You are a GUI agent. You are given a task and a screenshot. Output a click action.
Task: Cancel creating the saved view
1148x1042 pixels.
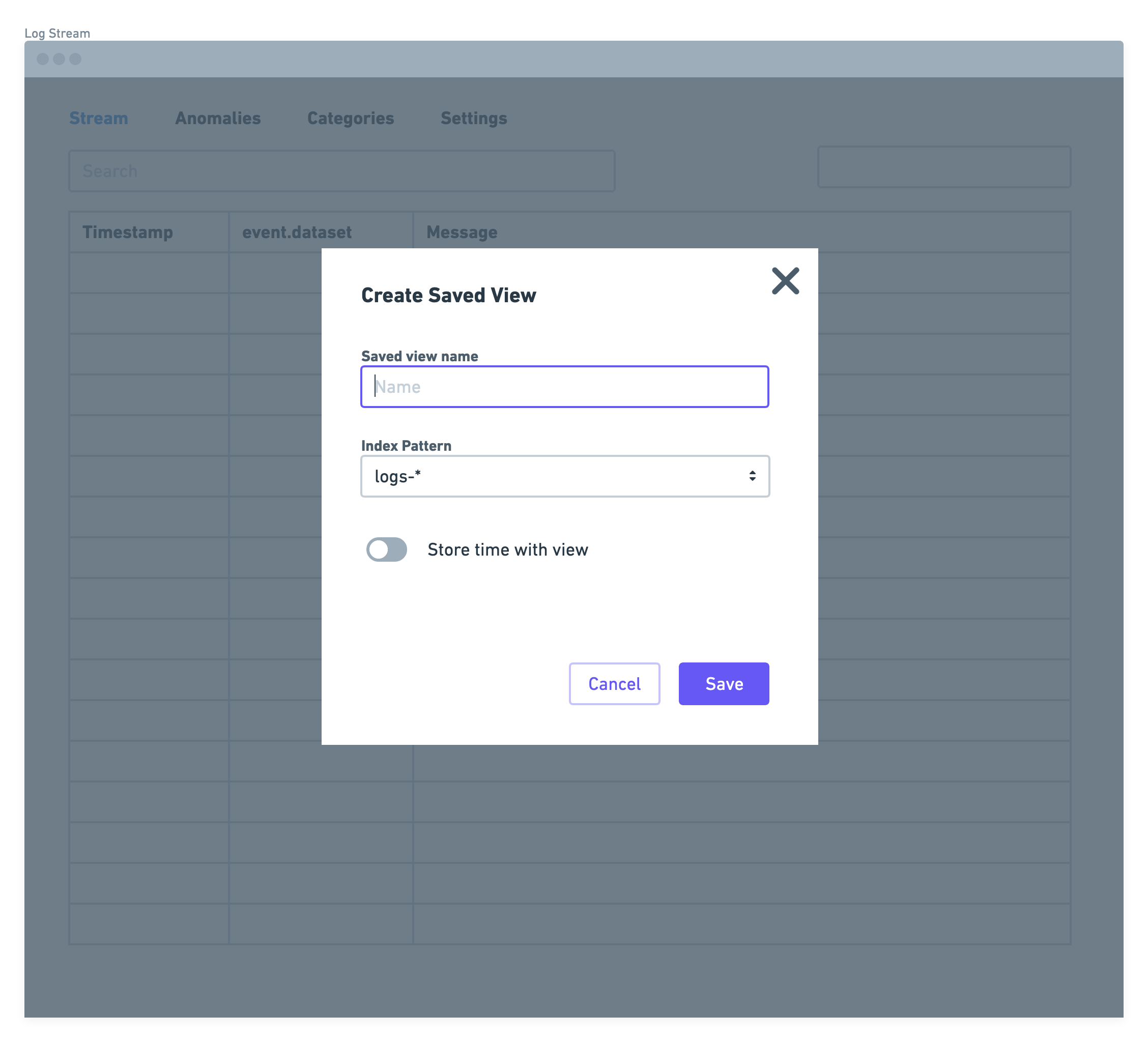click(x=614, y=683)
